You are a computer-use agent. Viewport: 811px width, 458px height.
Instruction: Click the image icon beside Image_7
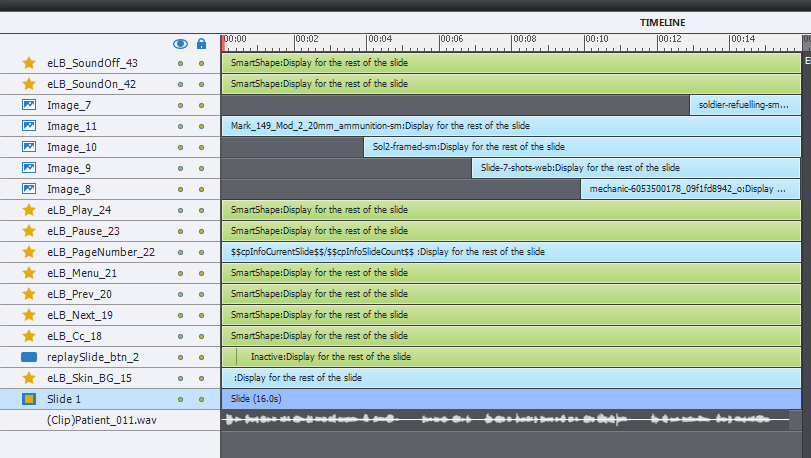coord(29,105)
